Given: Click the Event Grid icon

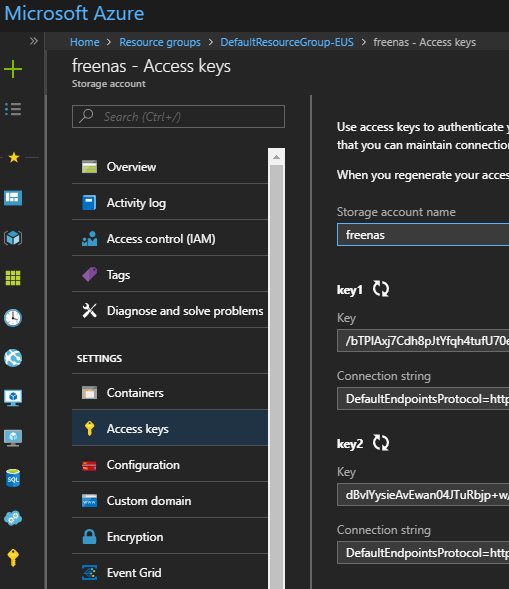Looking at the screenshot, I should [89, 573].
